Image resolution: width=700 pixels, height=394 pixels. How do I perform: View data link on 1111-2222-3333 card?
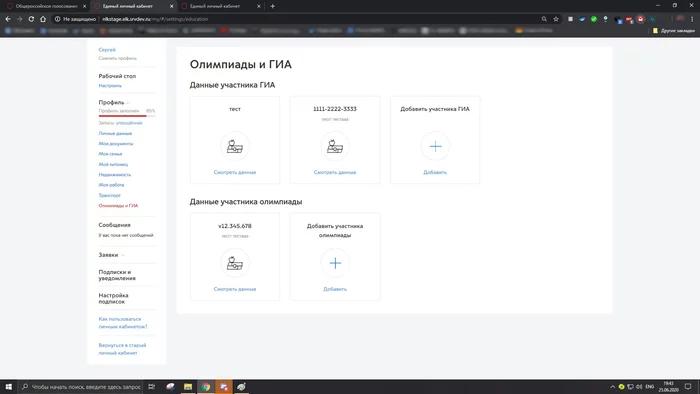click(x=335, y=172)
